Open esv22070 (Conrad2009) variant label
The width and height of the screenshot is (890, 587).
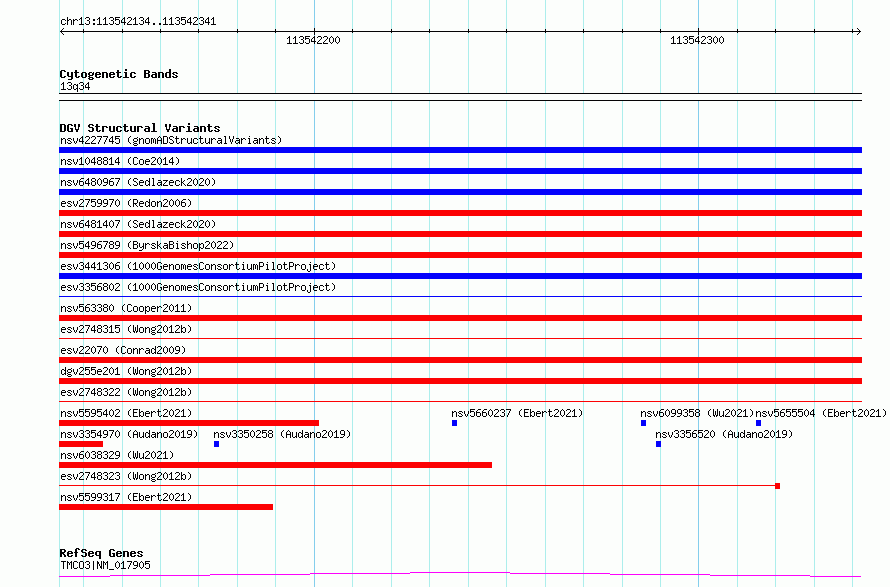click(x=123, y=350)
